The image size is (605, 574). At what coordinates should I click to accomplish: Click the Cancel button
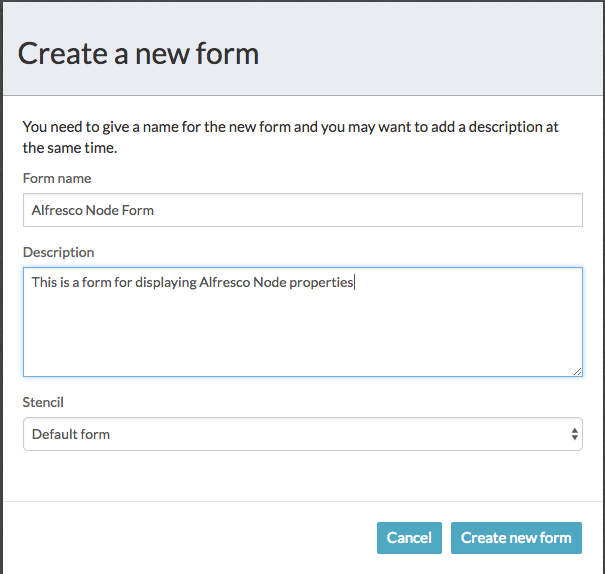[409, 538]
